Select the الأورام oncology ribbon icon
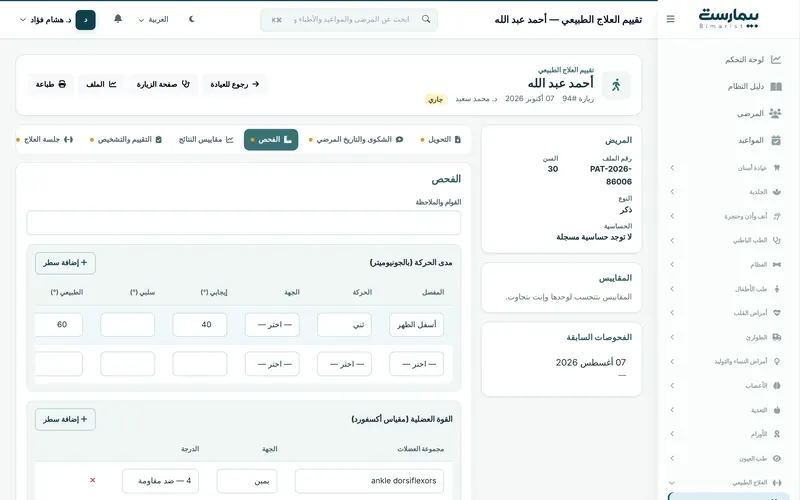Viewport: 800px width, 500px height. pos(777,434)
